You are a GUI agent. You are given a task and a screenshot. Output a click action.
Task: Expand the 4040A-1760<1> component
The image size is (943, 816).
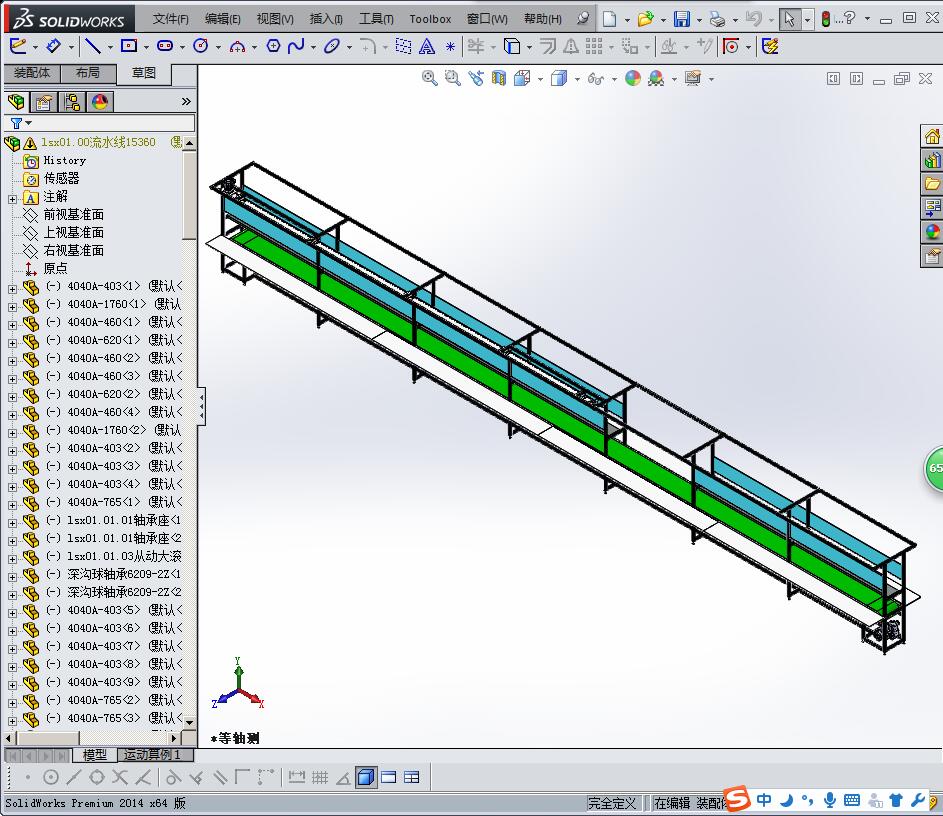coord(13,307)
